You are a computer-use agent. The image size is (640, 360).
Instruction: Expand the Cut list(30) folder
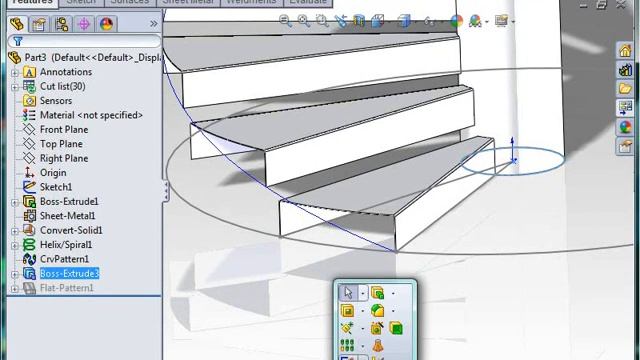15,87
